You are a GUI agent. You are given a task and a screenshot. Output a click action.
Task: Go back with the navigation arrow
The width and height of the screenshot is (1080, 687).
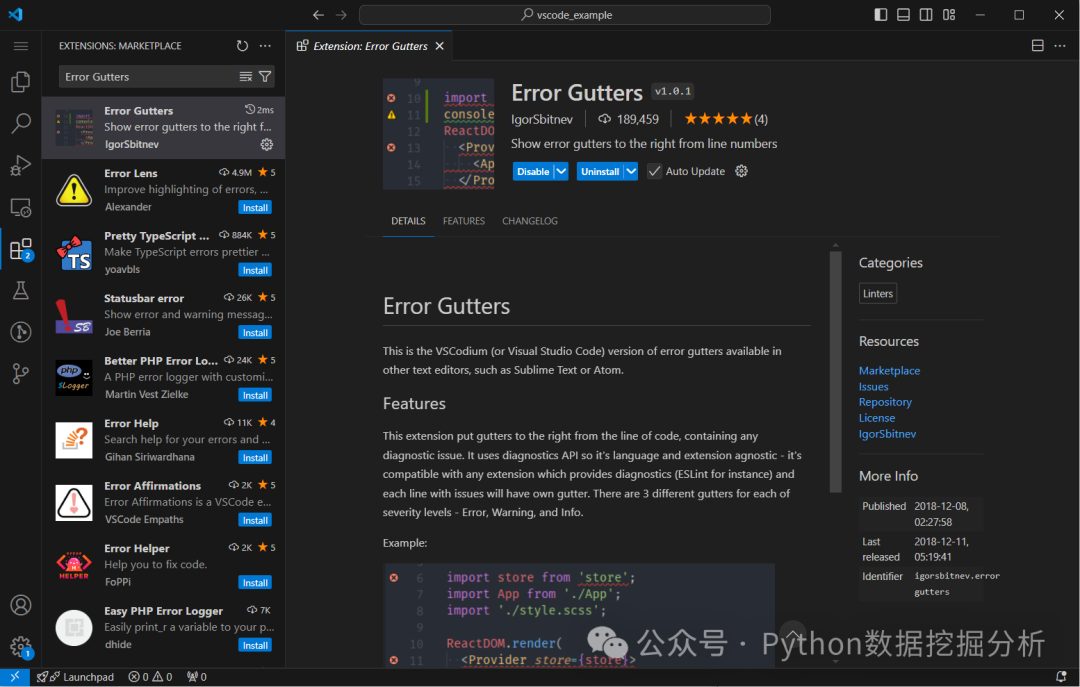(318, 15)
